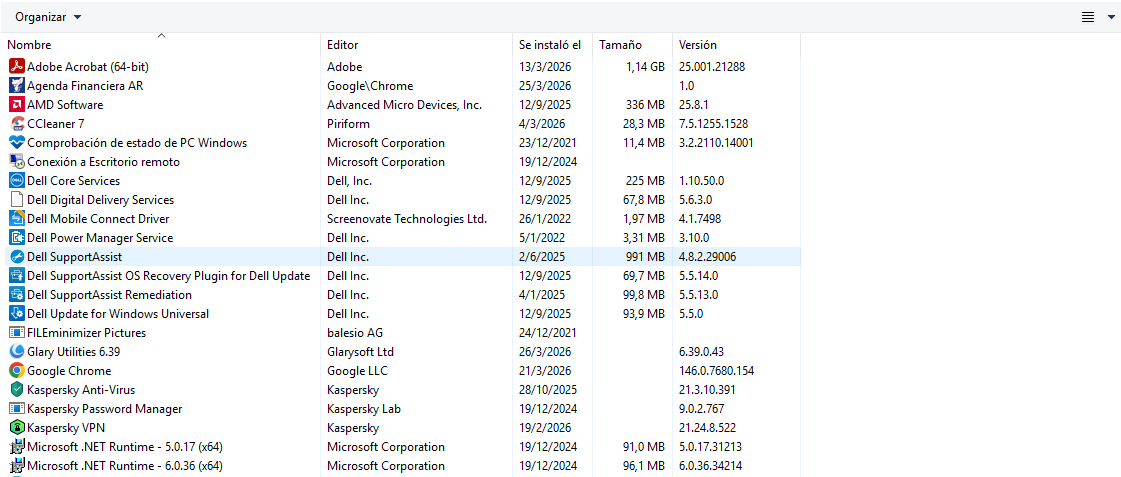Select the Glary Utilities 6.39 icon
The height and width of the screenshot is (477, 1121).
[16, 352]
